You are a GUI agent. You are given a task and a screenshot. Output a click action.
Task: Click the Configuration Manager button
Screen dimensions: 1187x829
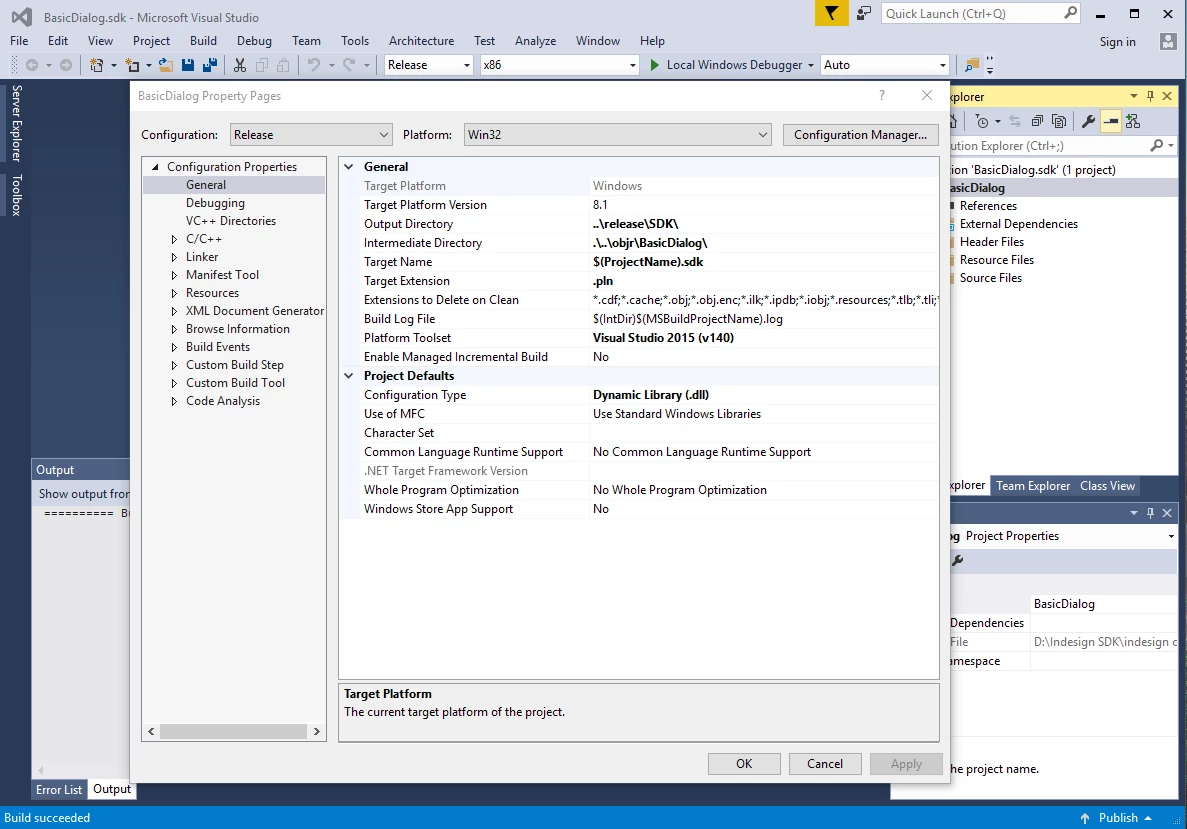pyautogui.click(x=860, y=135)
